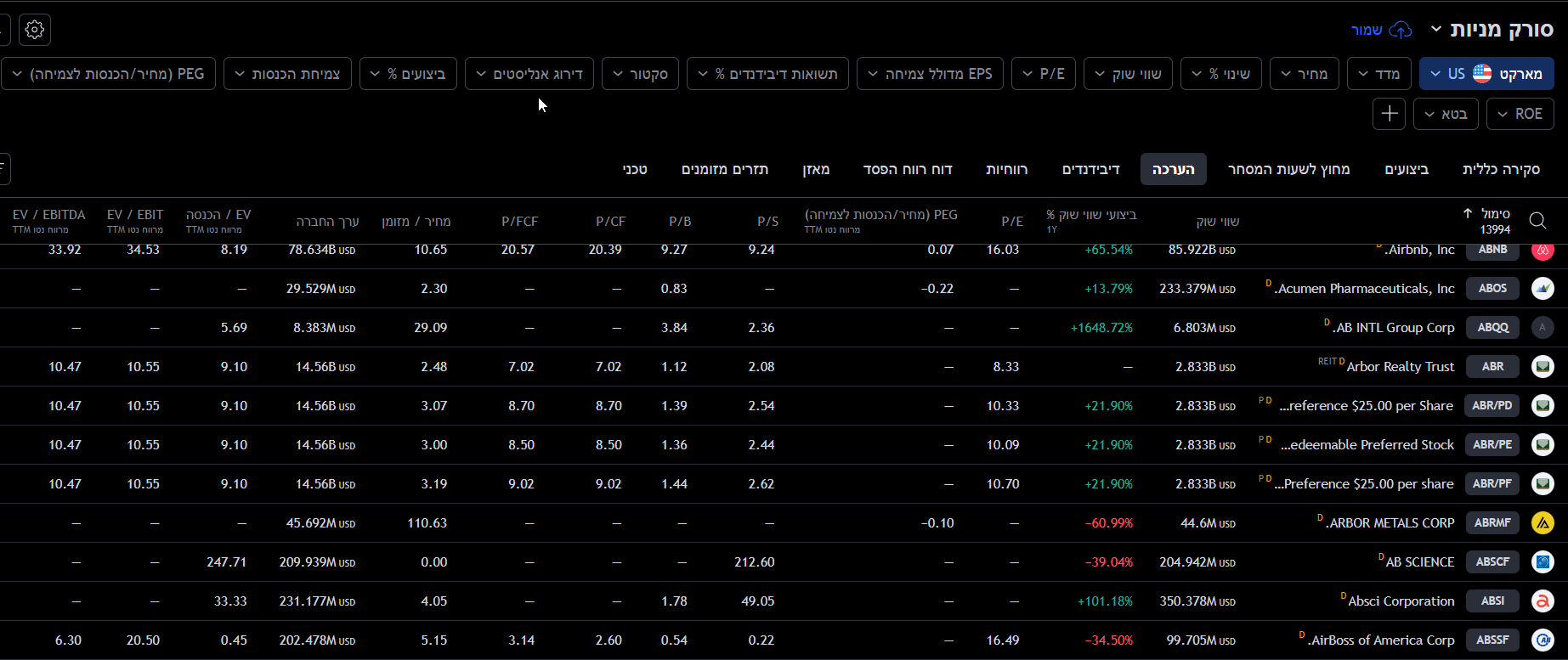Image resolution: width=1568 pixels, height=660 pixels.
Task: Click the Arbor Realty Trust ABR logo
Action: click(1543, 367)
